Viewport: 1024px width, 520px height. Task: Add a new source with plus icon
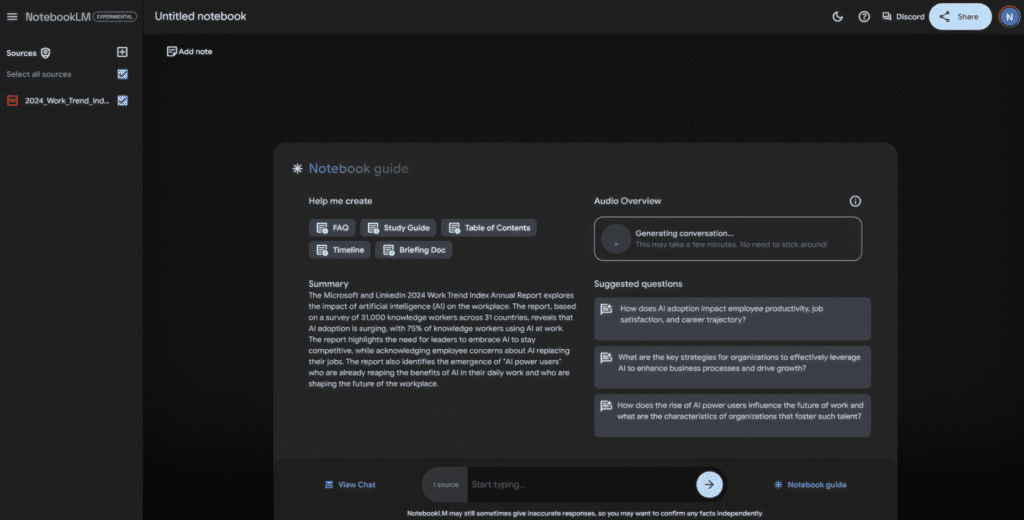pyautogui.click(x=122, y=52)
